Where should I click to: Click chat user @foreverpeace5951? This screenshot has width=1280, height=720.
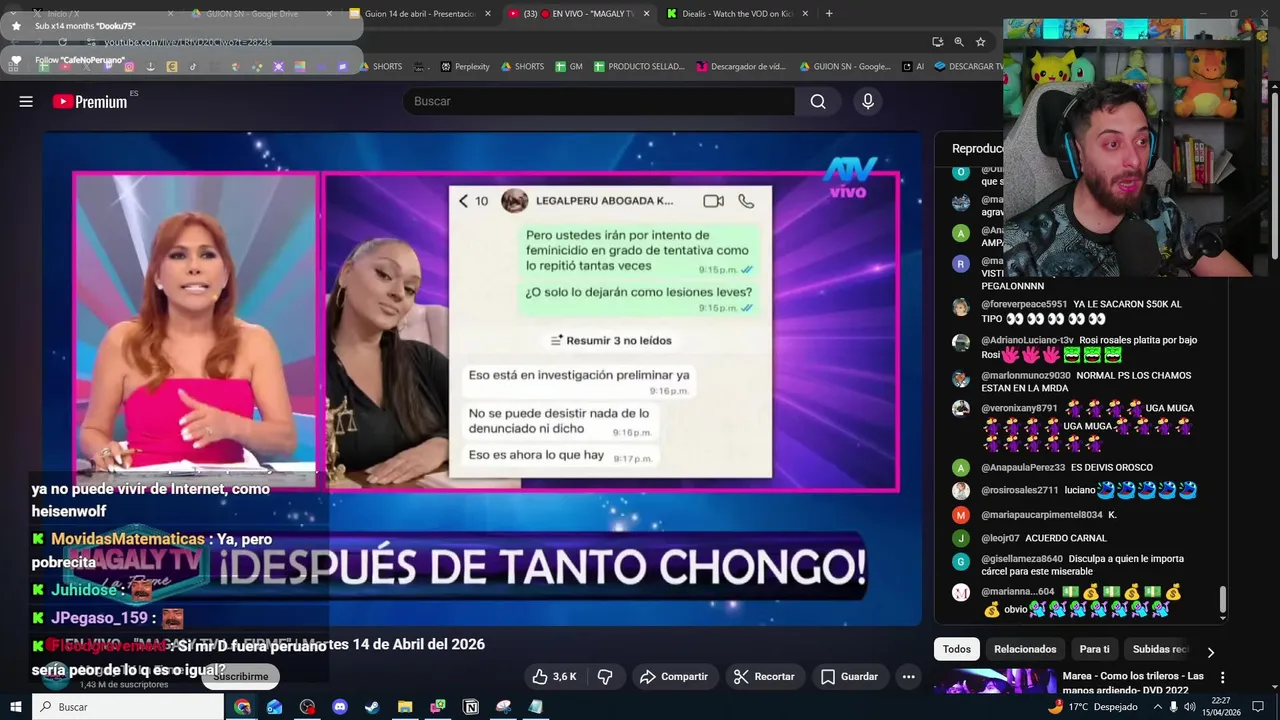(1024, 304)
